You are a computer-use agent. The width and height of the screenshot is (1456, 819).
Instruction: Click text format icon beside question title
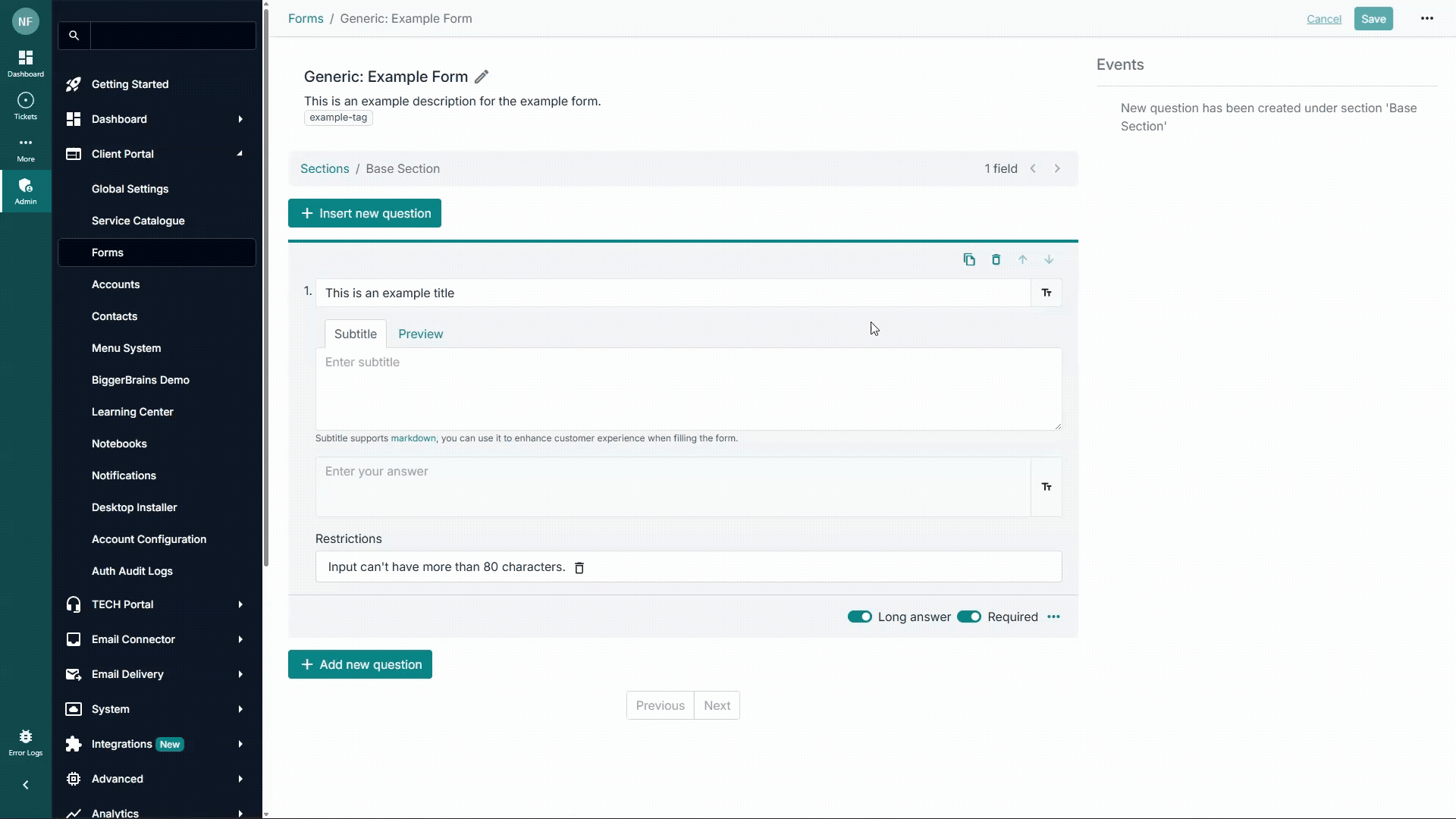click(1046, 293)
